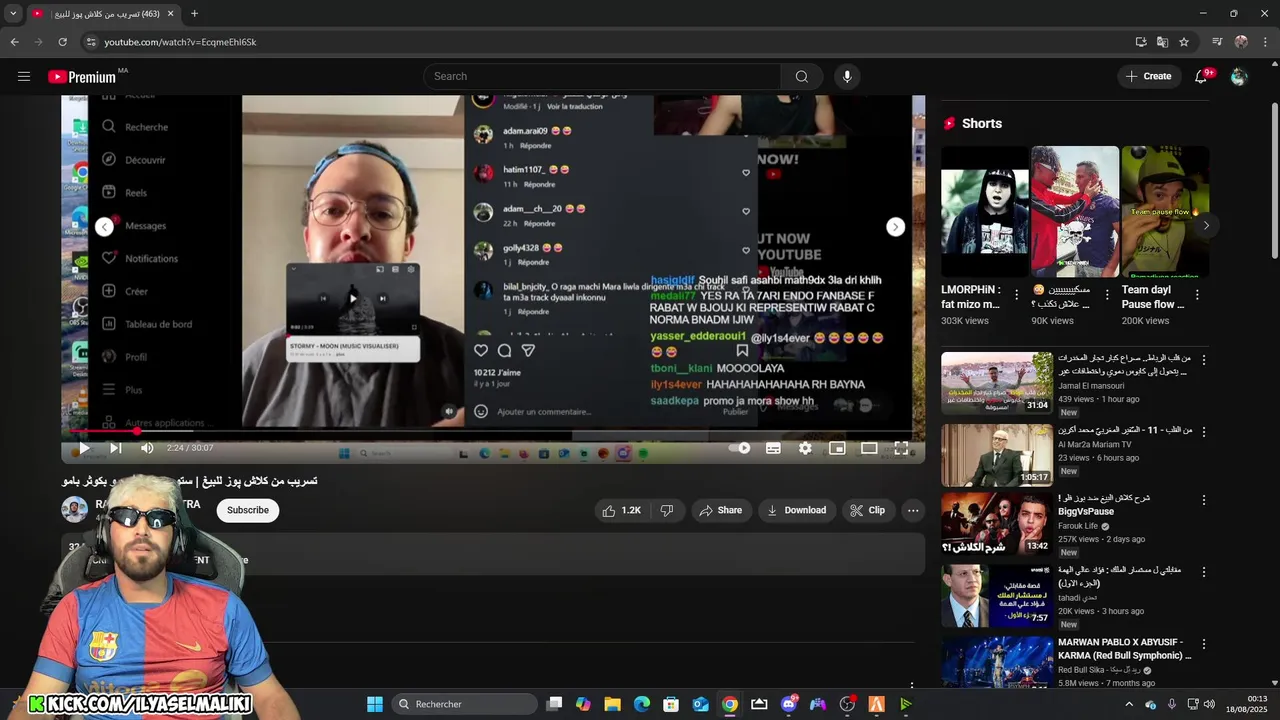Seek on the video progress bar
Image resolution: width=1280 pixels, height=720 pixels.
tap(492, 432)
